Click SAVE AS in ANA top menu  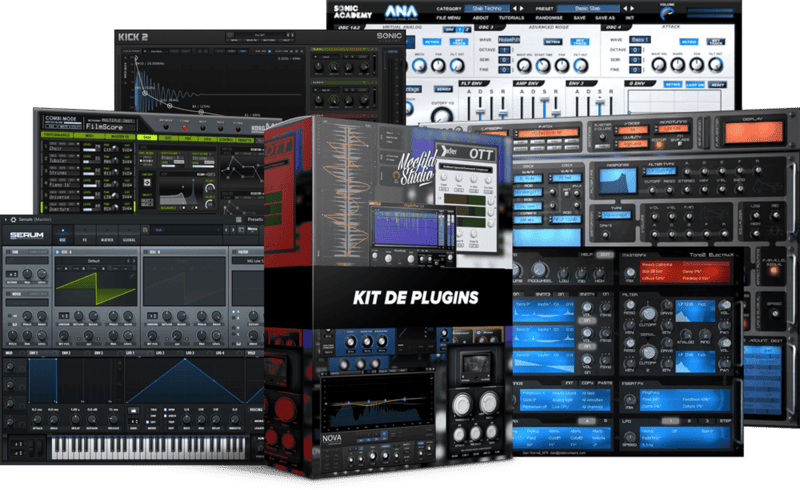[605, 18]
